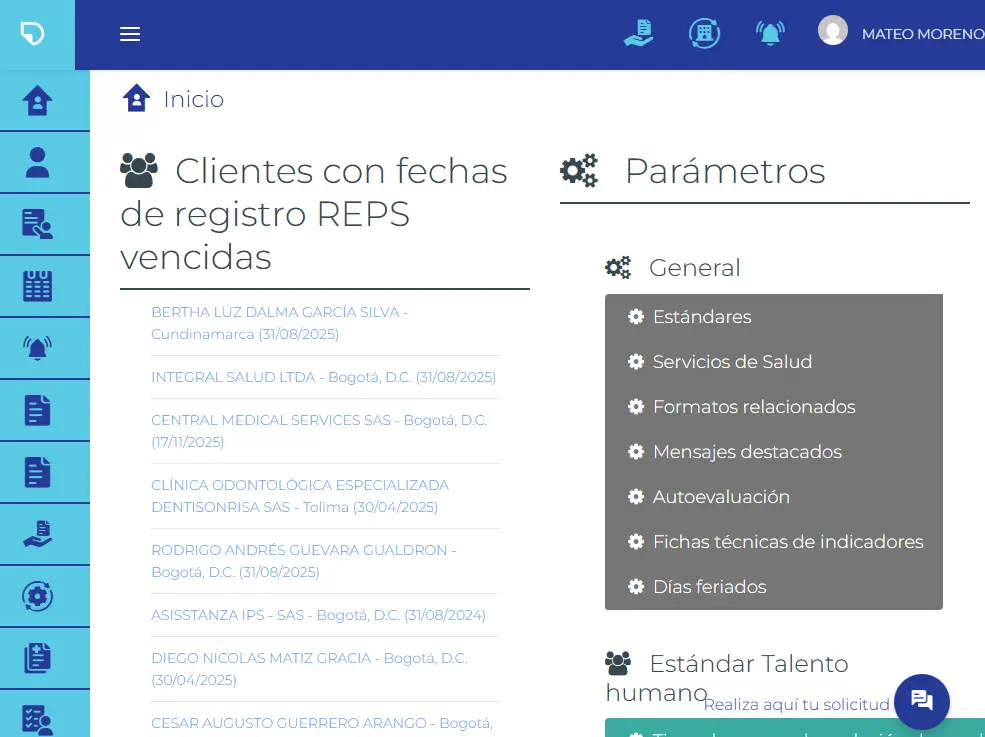The width and height of the screenshot is (985, 737).
Task: Open INTEGRAL SALUD LTDA client link
Action: pyautogui.click(x=323, y=377)
